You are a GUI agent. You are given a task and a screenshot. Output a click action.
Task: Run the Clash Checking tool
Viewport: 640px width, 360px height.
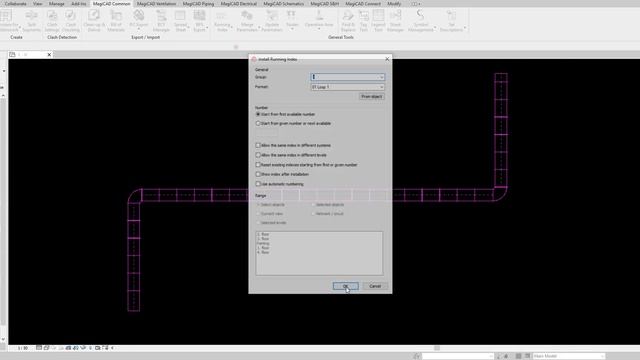[71, 21]
